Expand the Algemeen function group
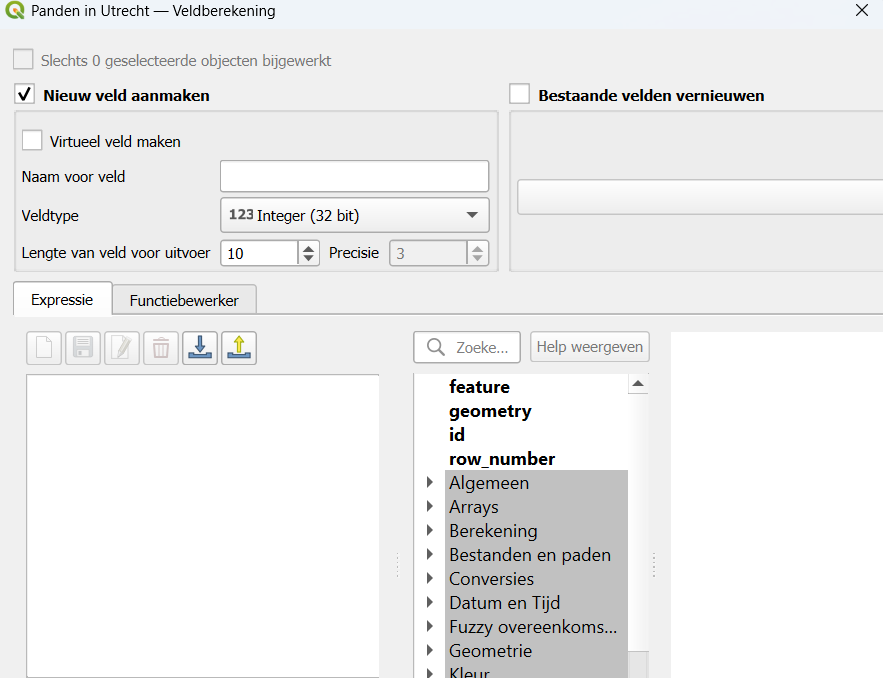883x678 pixels. [430, 482]
